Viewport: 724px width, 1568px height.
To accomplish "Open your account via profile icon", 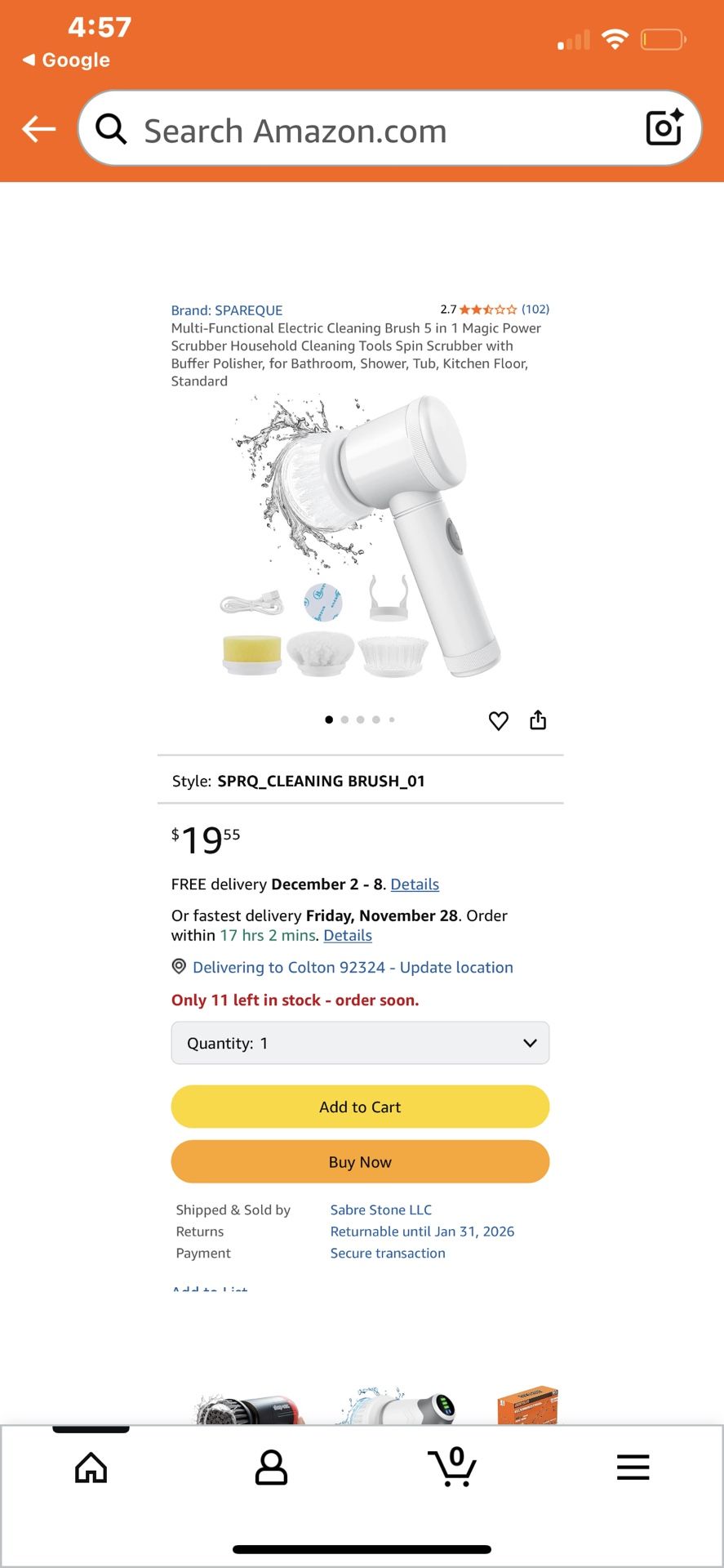I will pos(271,1467).
